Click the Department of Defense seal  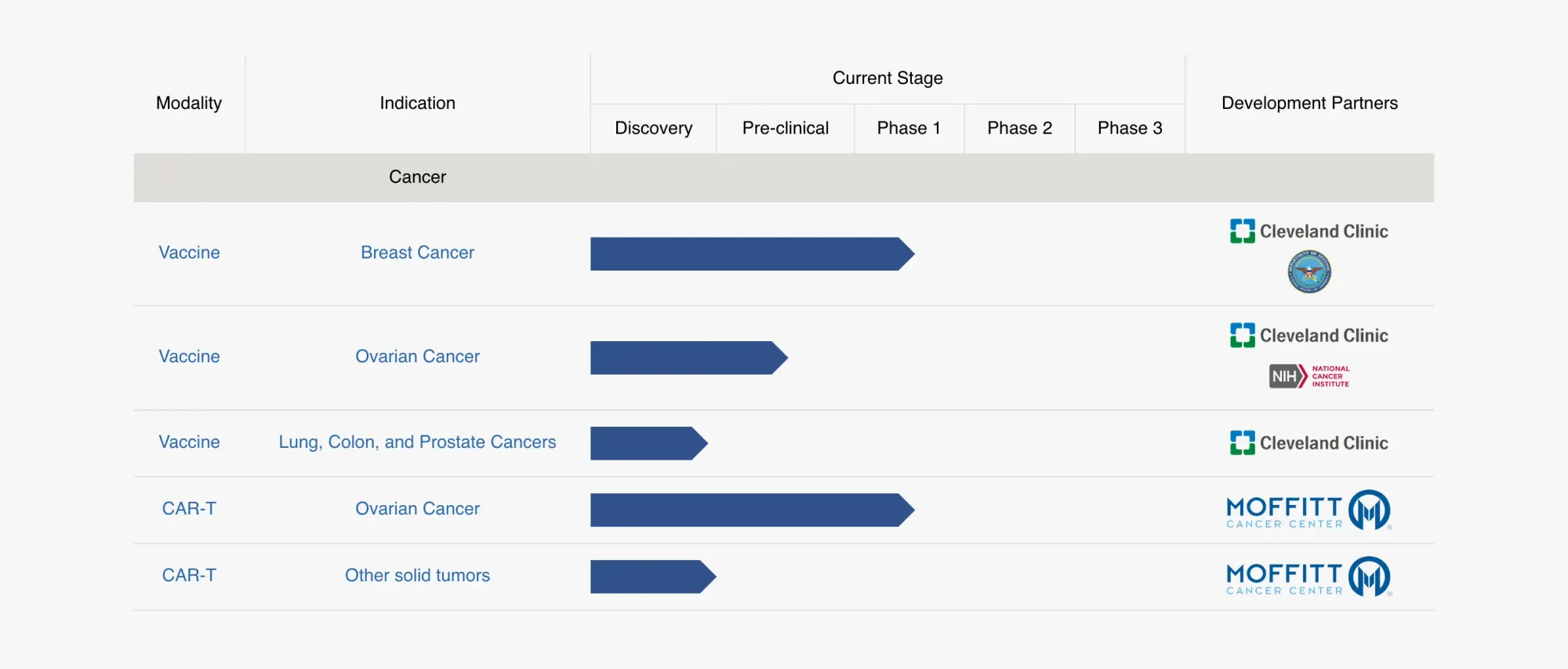[1308, 272]
